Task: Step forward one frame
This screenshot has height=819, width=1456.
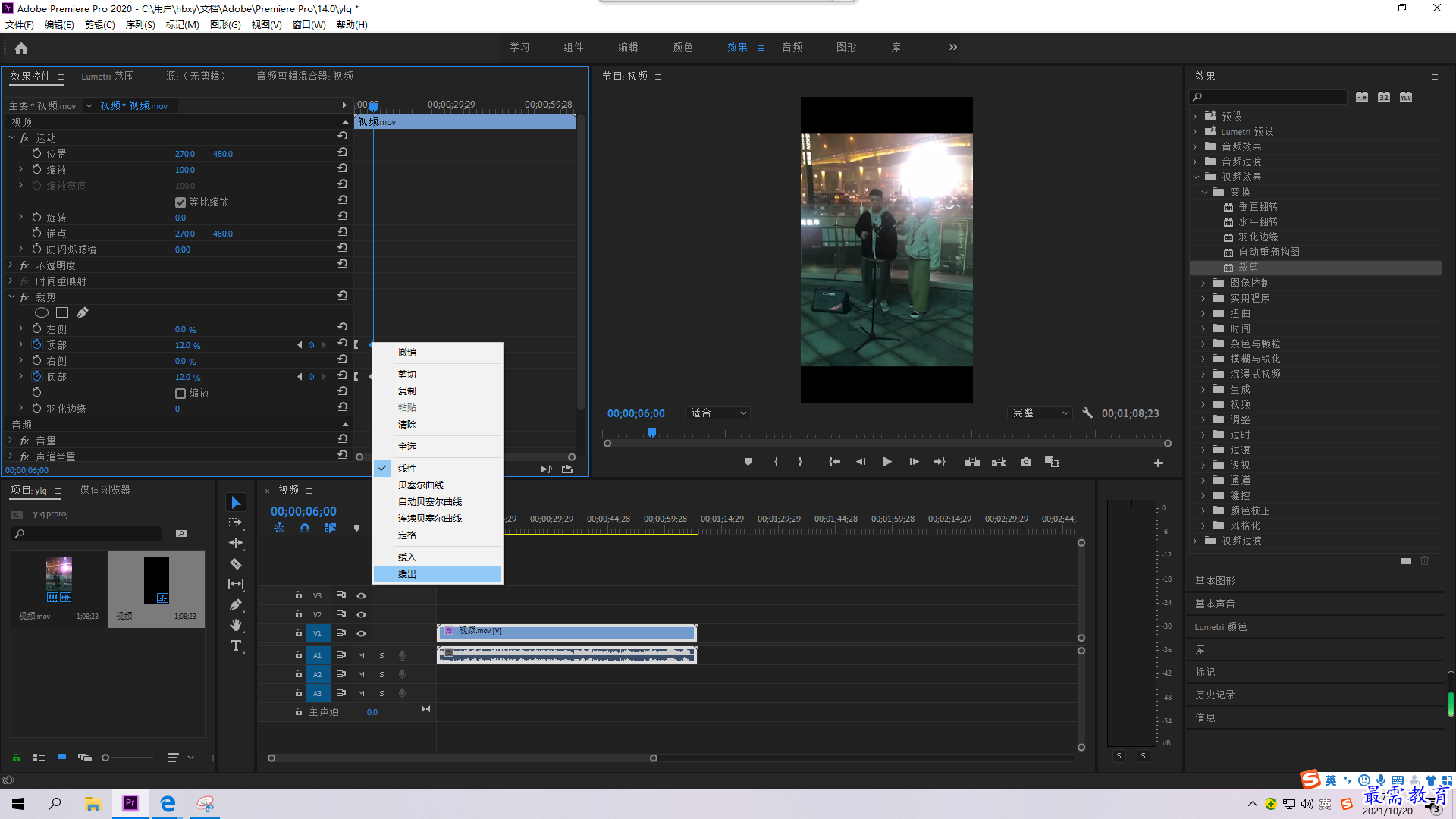Action: [x=914, y=462]
